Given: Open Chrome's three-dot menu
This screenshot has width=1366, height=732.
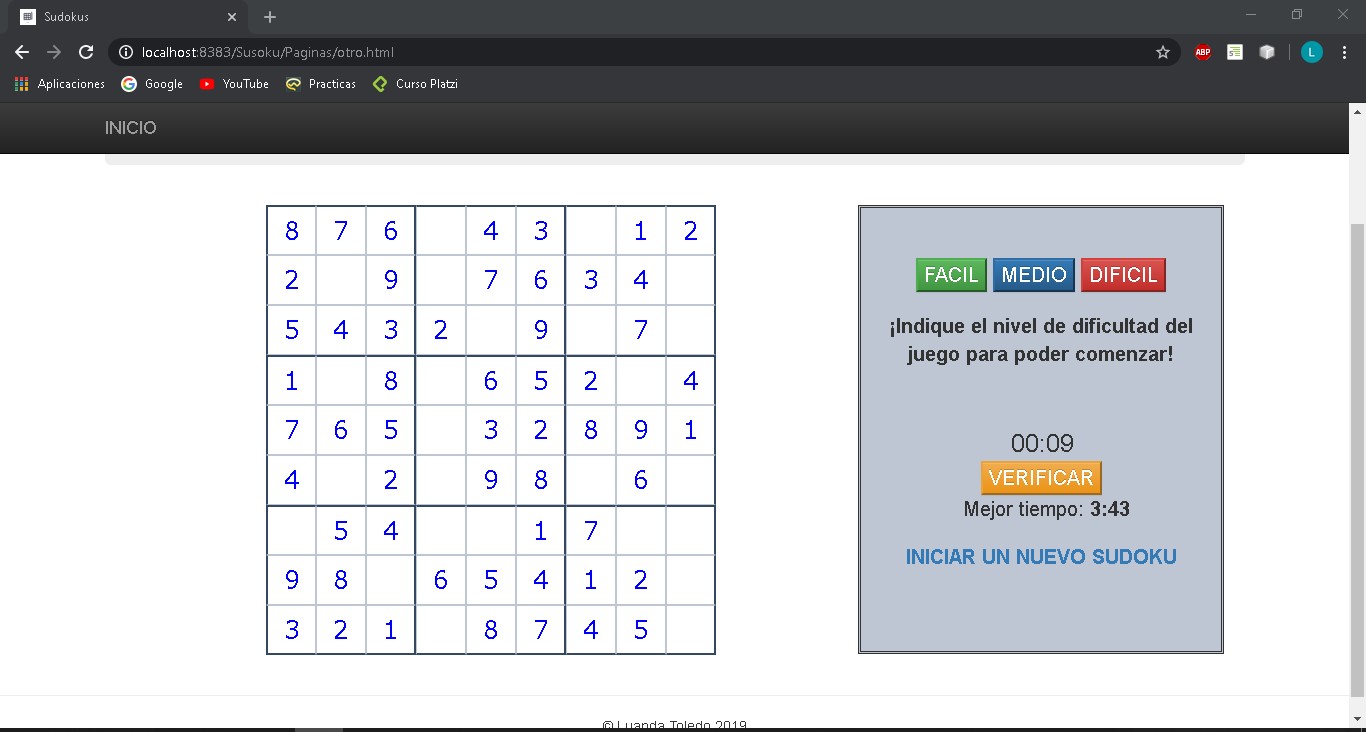Looking at the screenshot, I should pos(1345,52).
